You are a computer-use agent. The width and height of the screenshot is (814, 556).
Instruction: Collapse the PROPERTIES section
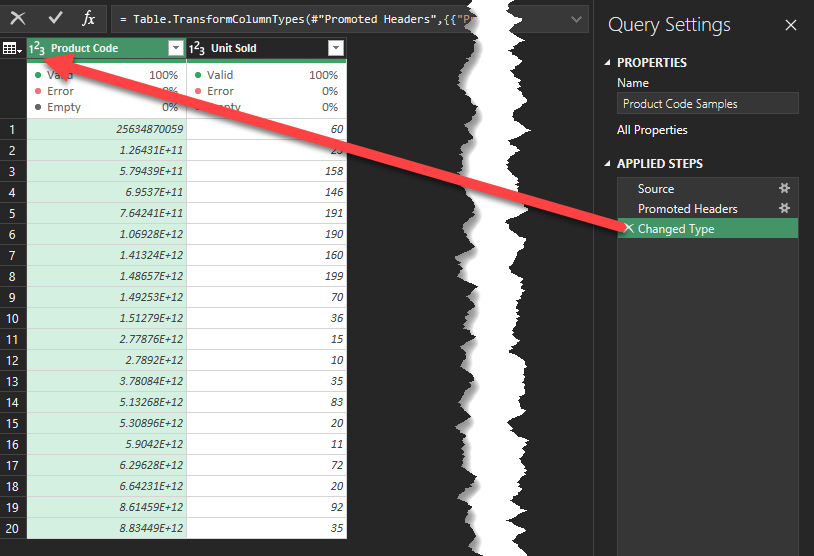[x=607, y=63]
